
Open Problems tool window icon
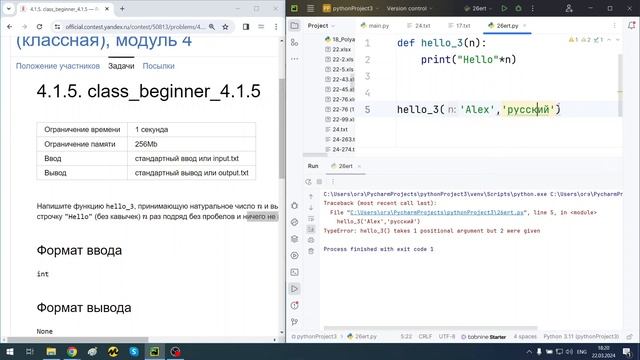294,305
